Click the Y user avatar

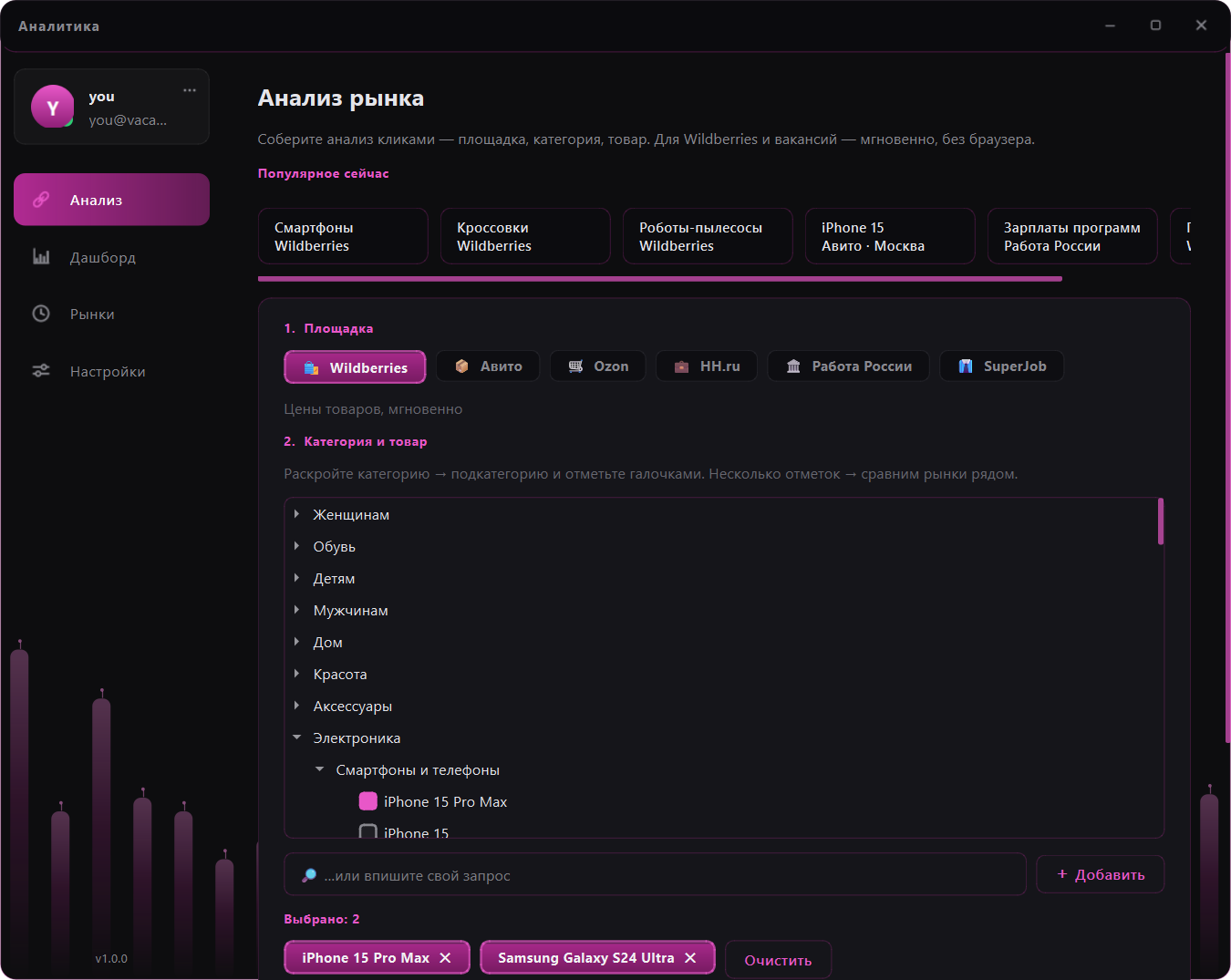pyautogui.click(x=53, y=107)
